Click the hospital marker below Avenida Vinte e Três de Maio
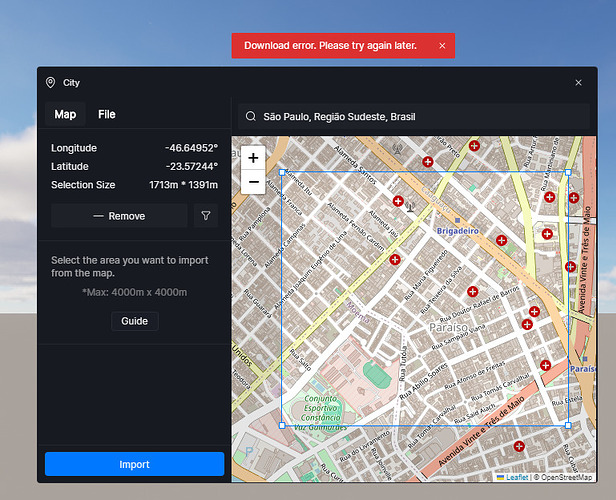 [x=518, y=446]
